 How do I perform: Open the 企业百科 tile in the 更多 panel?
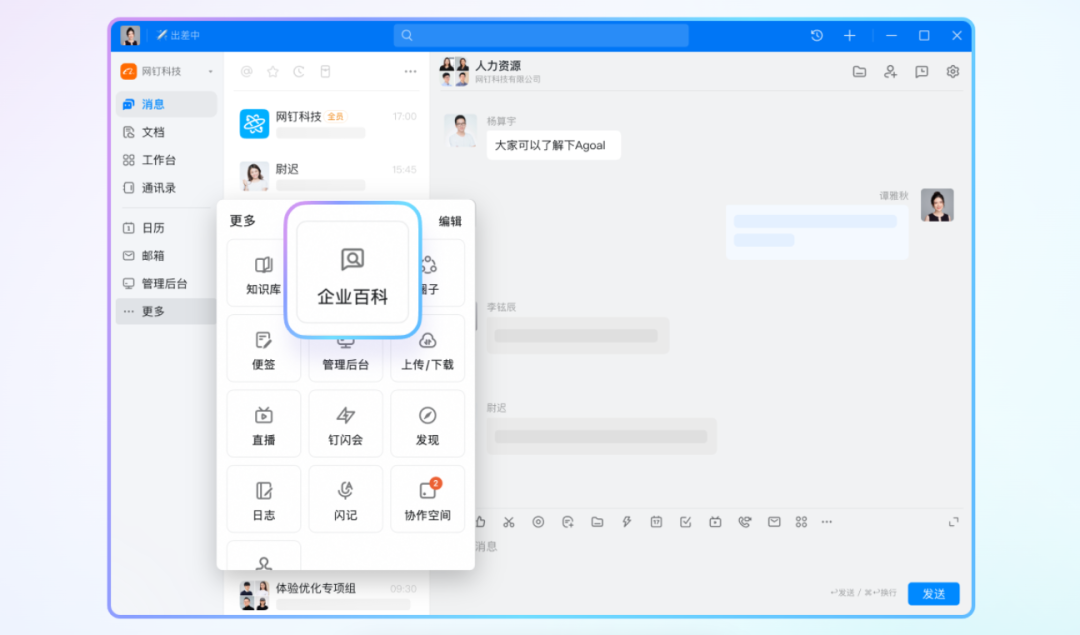tap(352, 271)
